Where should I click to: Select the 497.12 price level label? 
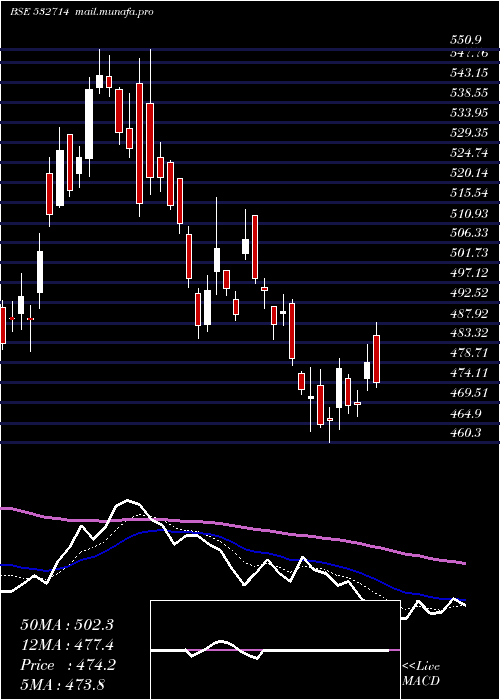468,273
